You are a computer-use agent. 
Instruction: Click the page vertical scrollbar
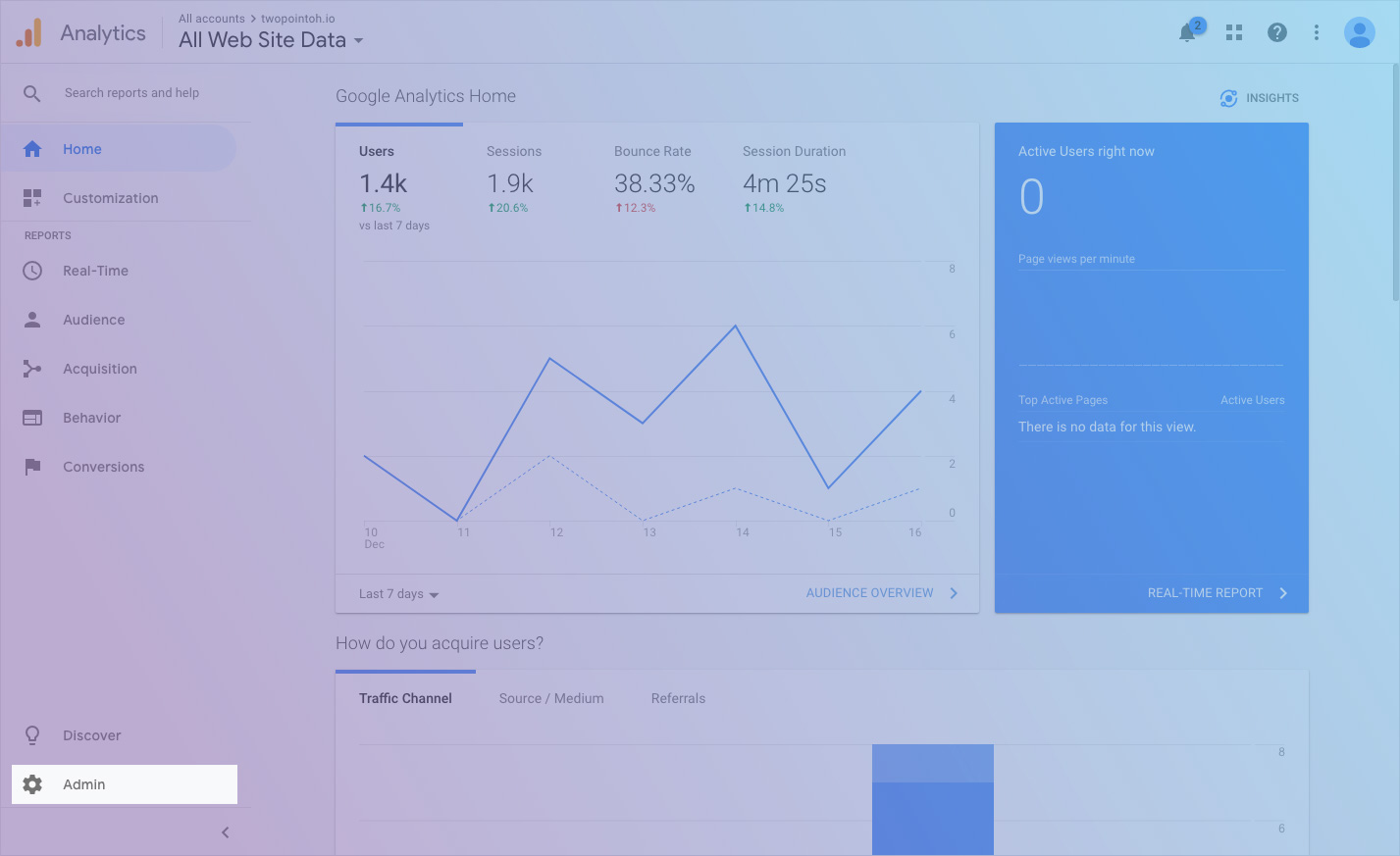pos(1395,182)
